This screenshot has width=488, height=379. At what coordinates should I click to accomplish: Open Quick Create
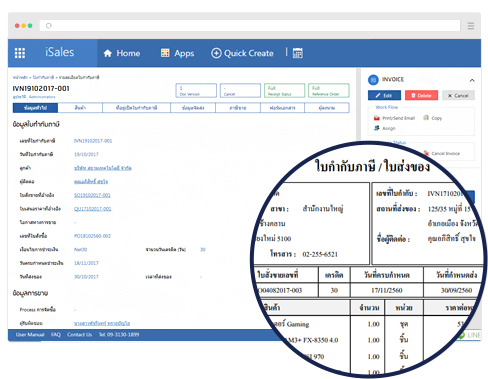pyautogui.click(x=242, y=53)
